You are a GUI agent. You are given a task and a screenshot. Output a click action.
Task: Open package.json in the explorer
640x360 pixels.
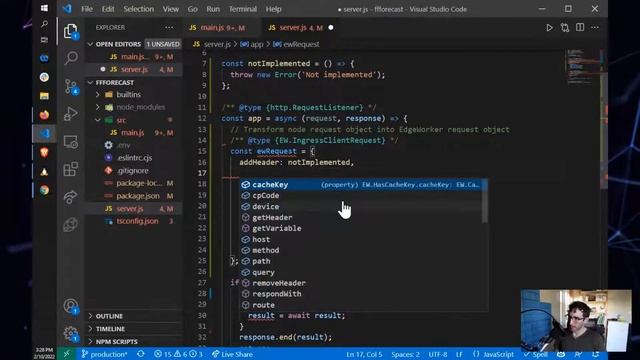pos(133,196)
